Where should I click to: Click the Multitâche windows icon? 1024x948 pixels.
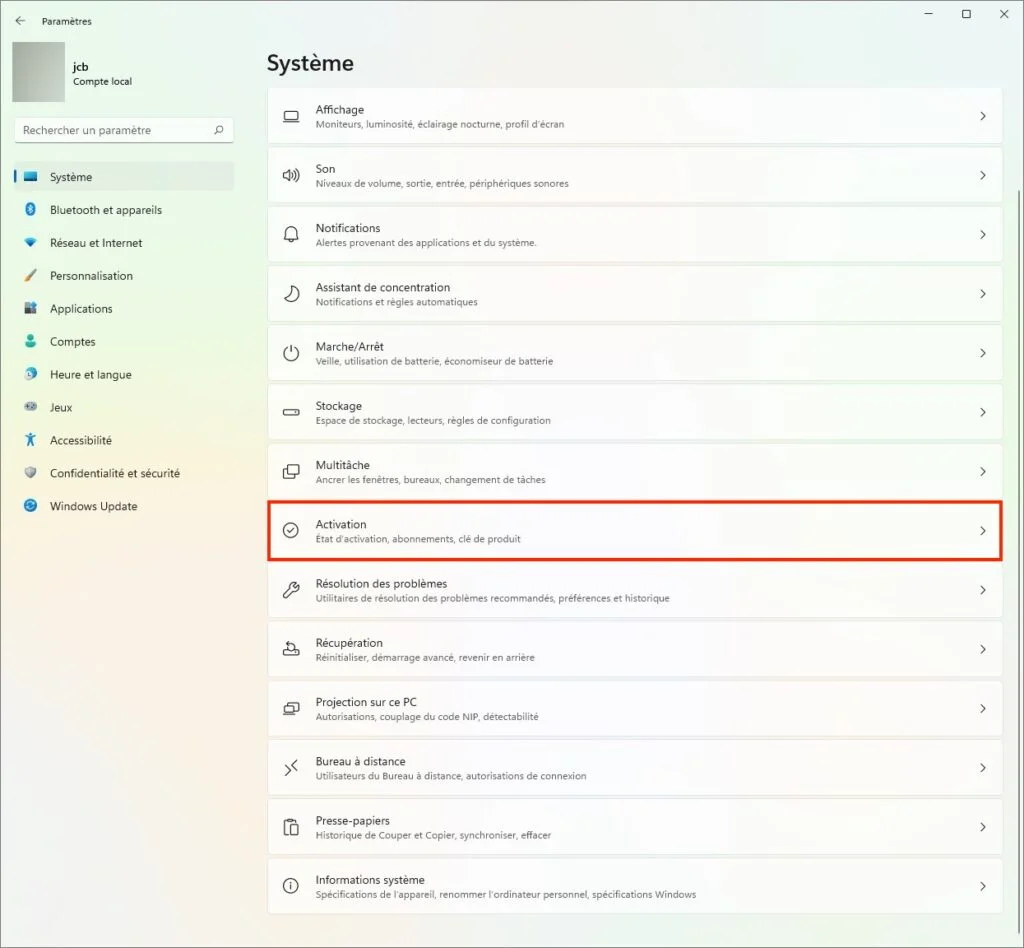click(x=291, y=471)
